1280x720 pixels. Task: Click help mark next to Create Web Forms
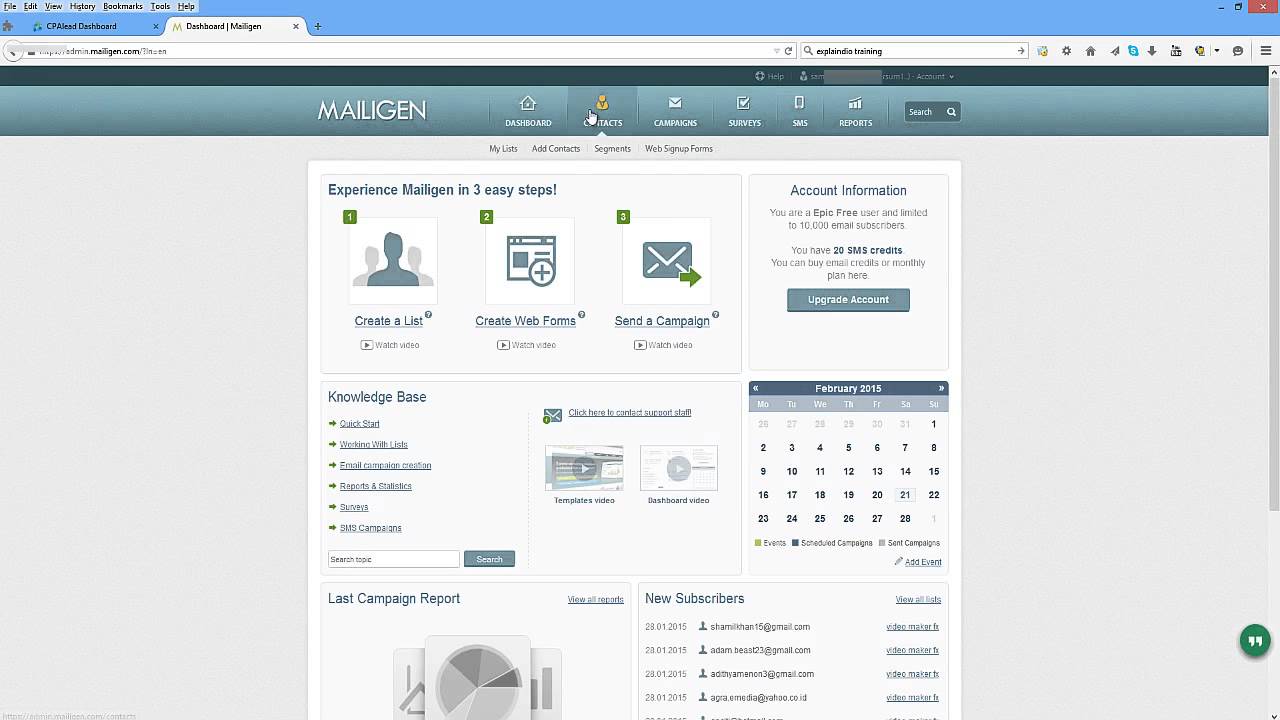point(581,315)
